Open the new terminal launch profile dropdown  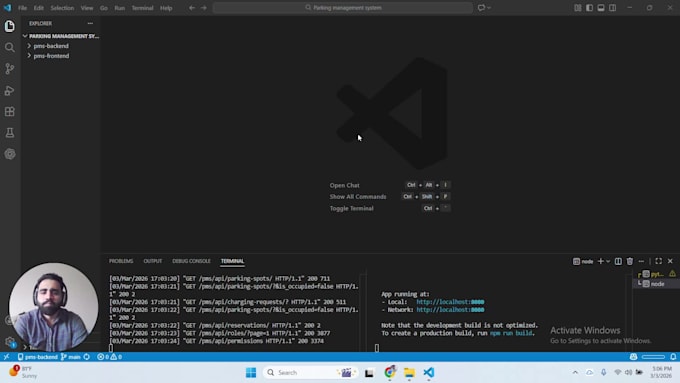pyautogui.click(x=608, y=261)
